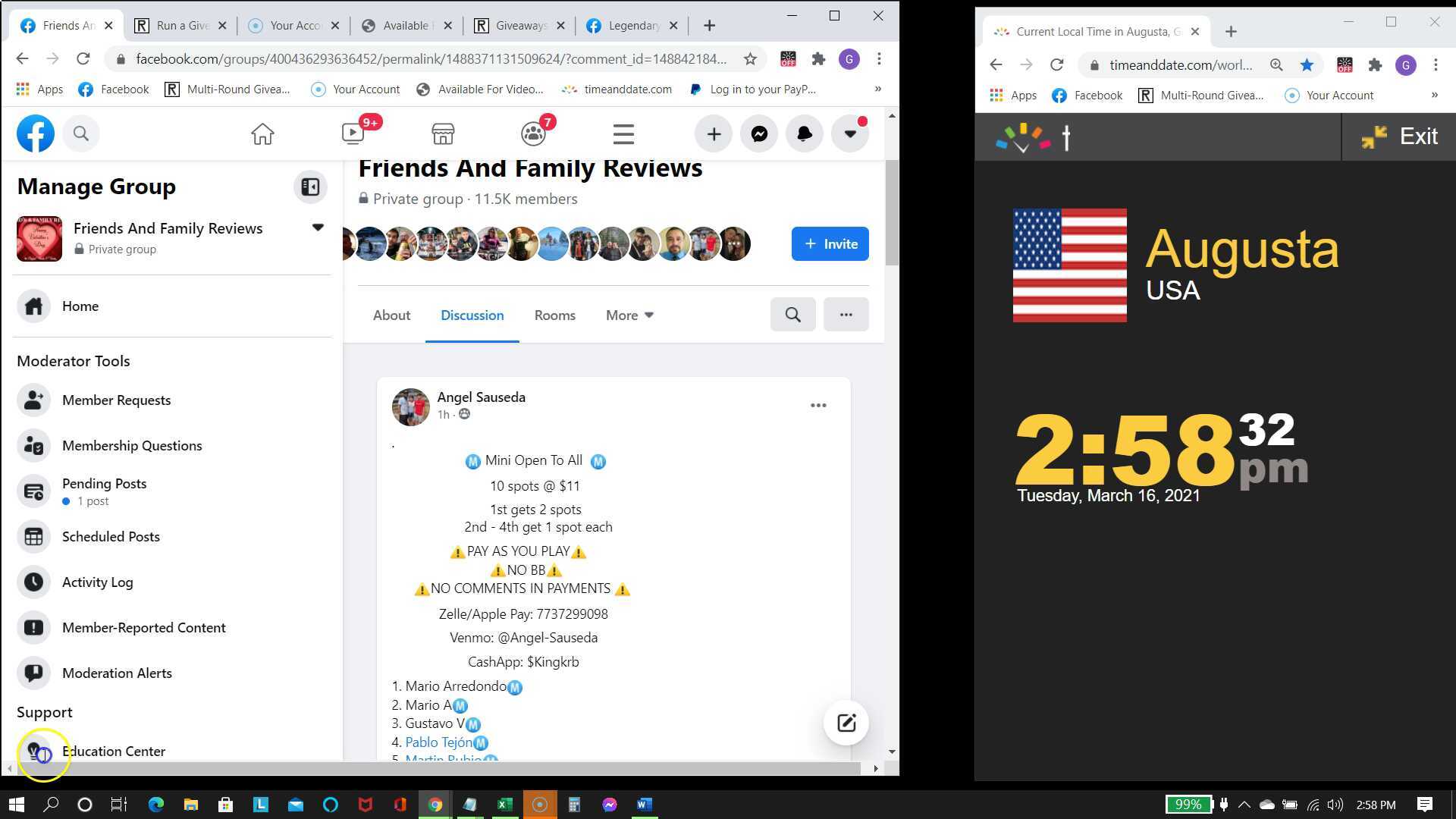1456x819 pixels.
Task: Switch to the About tab
Action: (391, 315)
